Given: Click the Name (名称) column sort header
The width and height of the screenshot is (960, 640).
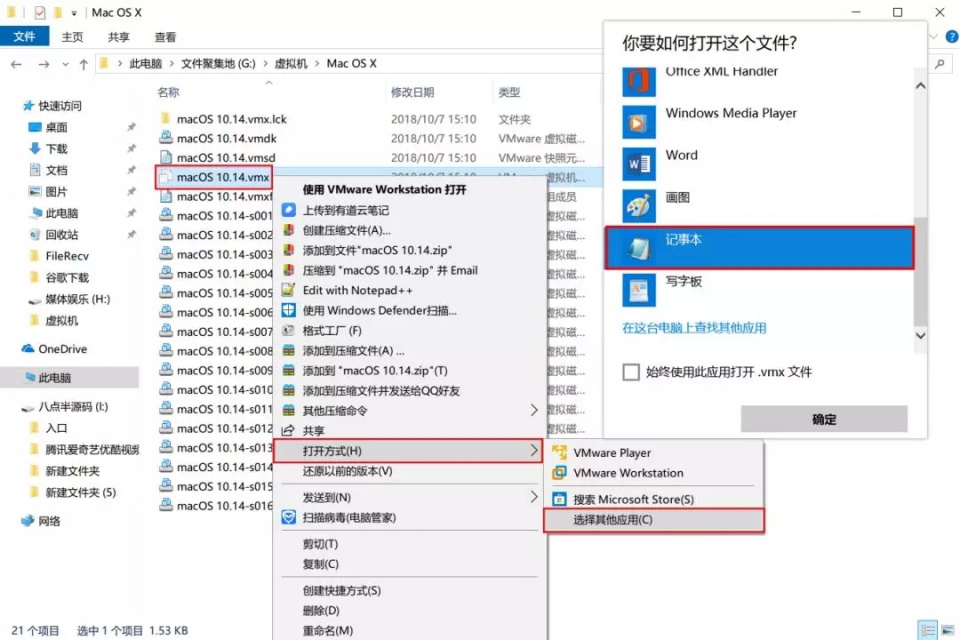Looking at the screenshot, I should pos(168,92).
